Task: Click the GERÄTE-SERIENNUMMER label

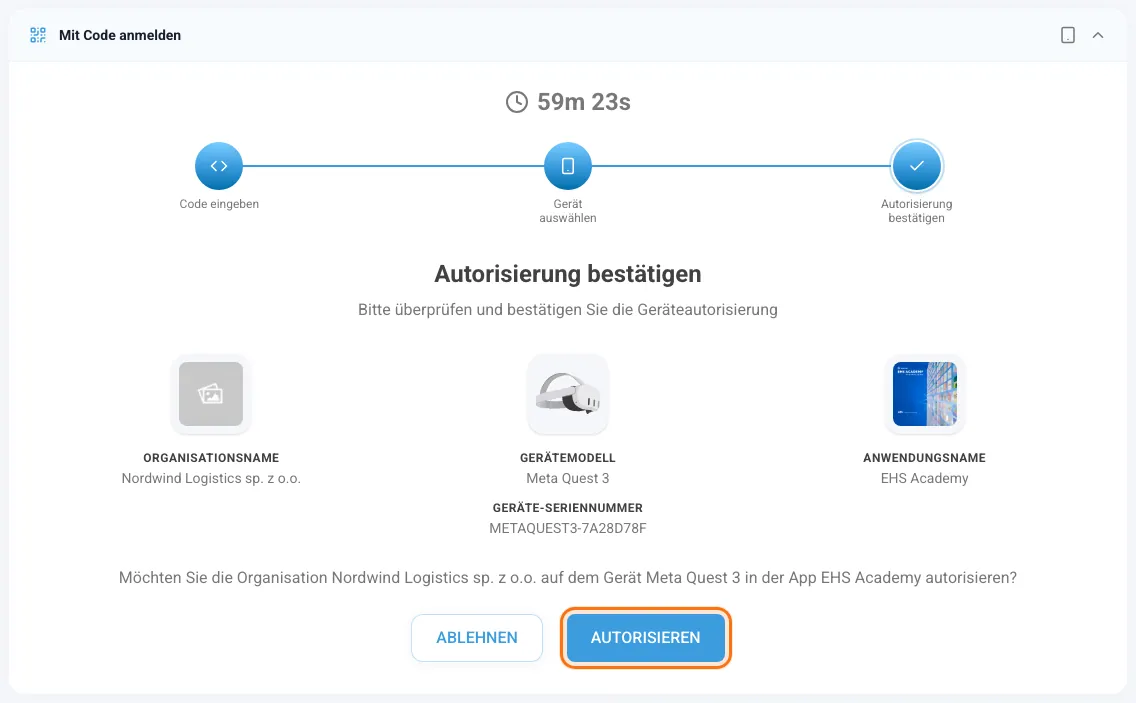Action: [x=568, y=508]
